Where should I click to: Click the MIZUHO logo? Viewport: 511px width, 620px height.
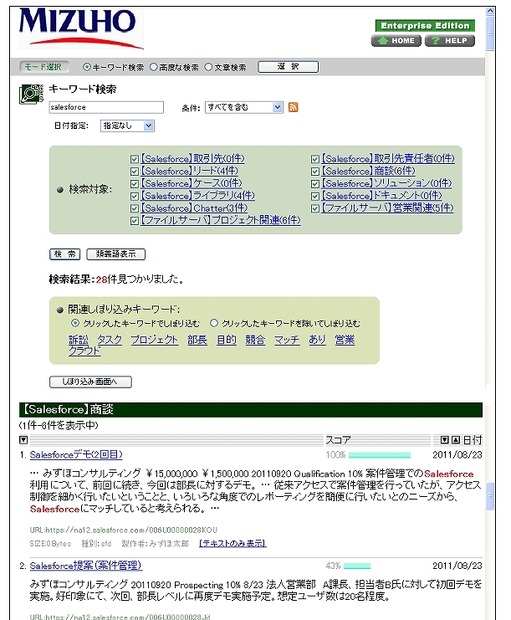(x=81, y=28)
